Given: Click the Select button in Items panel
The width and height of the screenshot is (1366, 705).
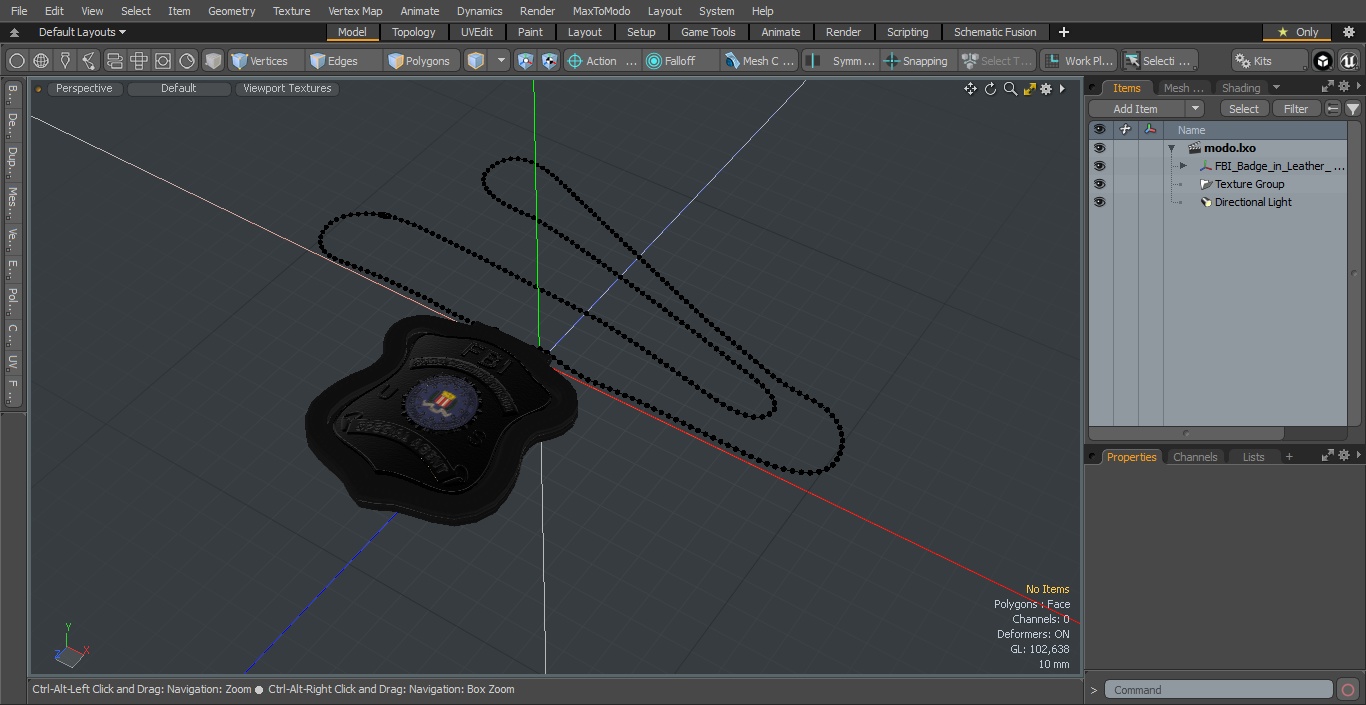Looking at the screenshot, I should click(1244, 109).
